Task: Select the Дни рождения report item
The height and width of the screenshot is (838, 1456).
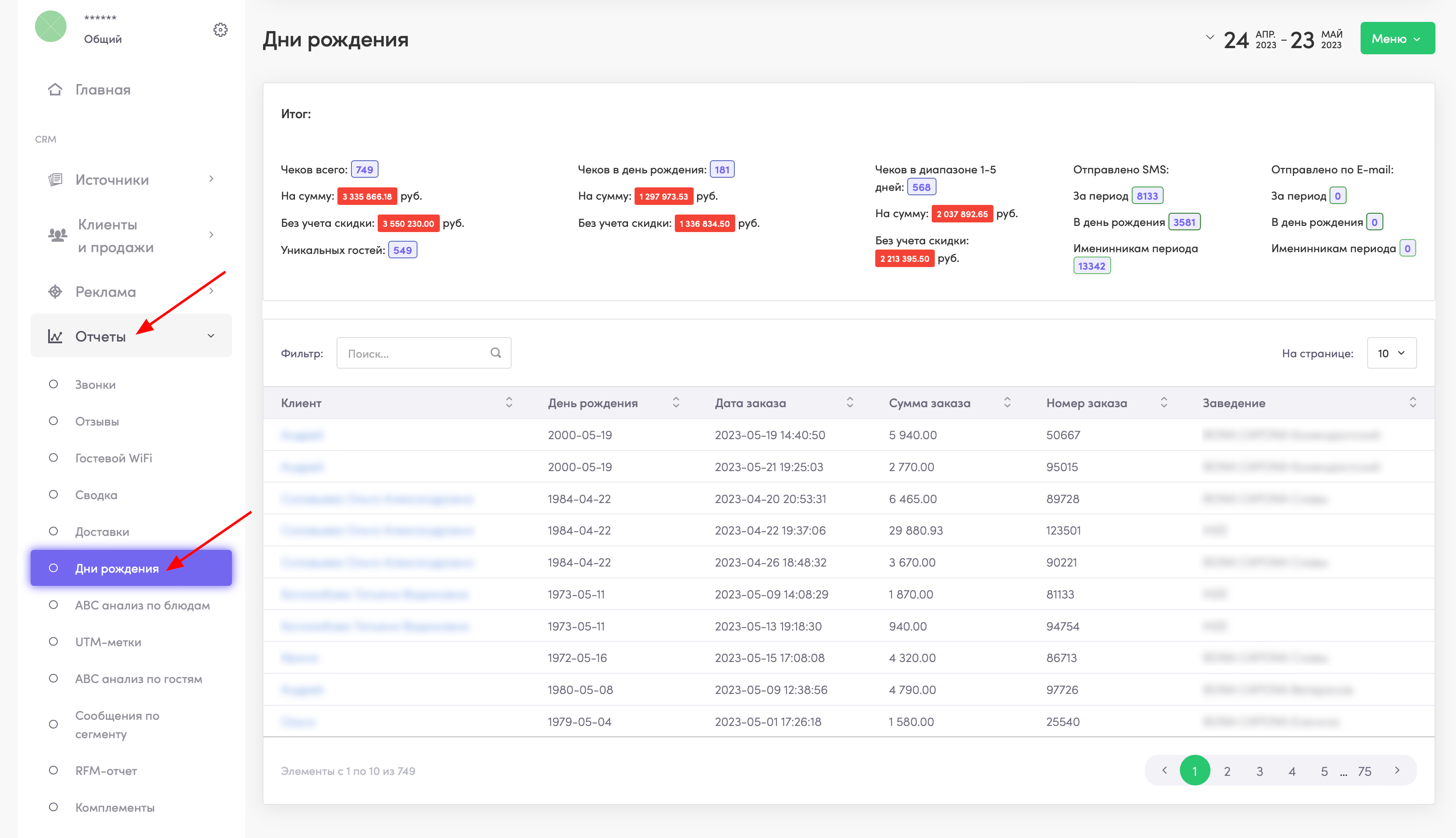Action: click(131, 568)
